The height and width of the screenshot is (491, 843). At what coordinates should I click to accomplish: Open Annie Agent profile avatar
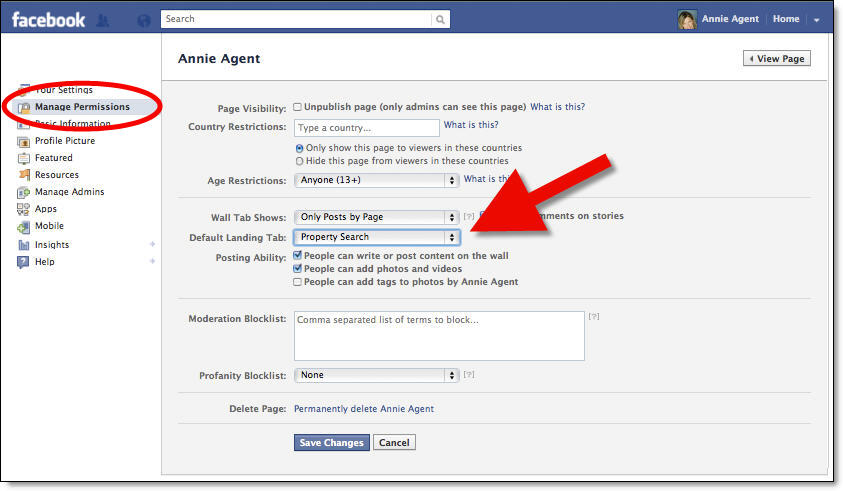click(x=687, y=19)
